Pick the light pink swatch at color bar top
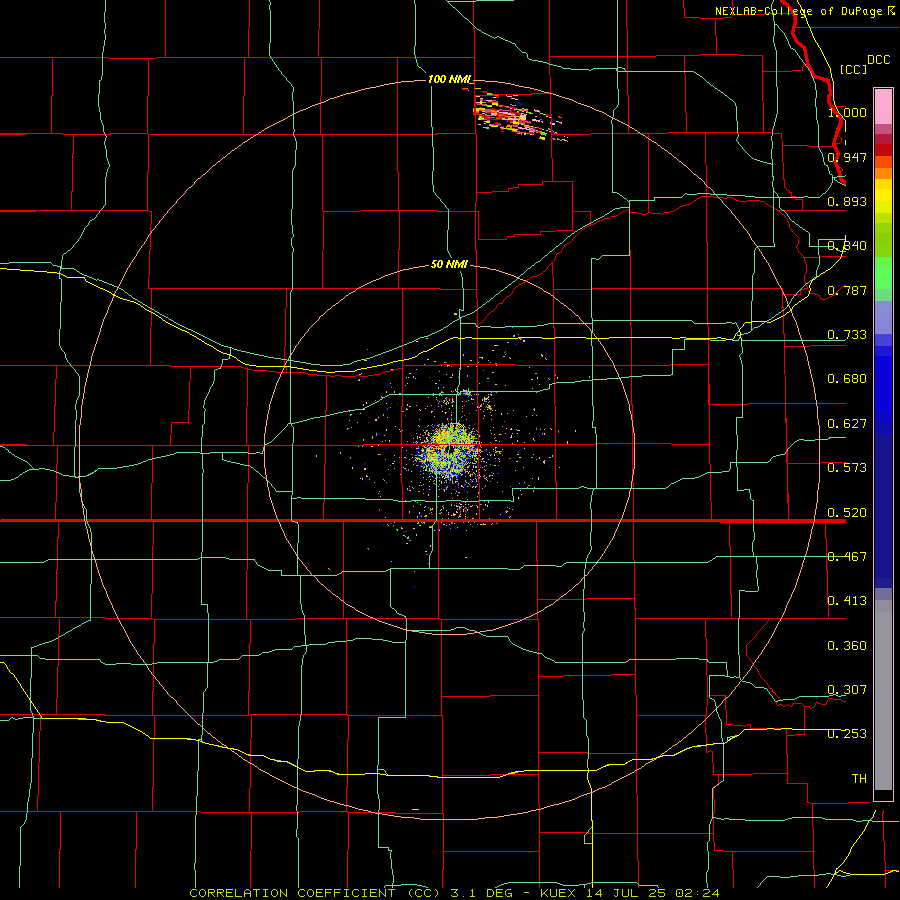This screenshot has height=900, width=900. [883, 107]
